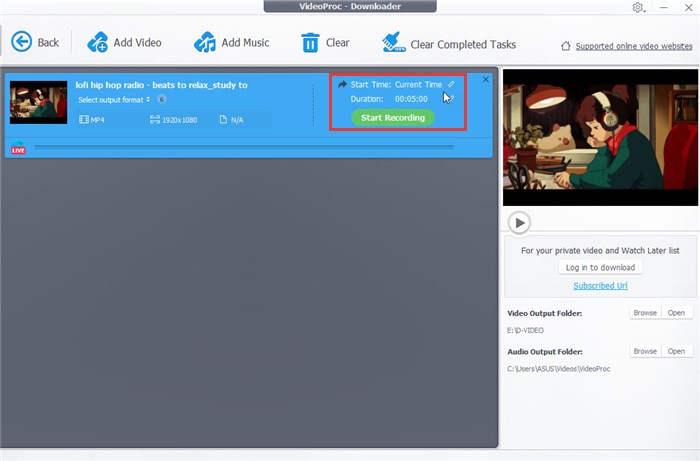This screenshot has width=700, height=461.
Task: Click the share arrow beside Start Time
Action: pos(342,84)
